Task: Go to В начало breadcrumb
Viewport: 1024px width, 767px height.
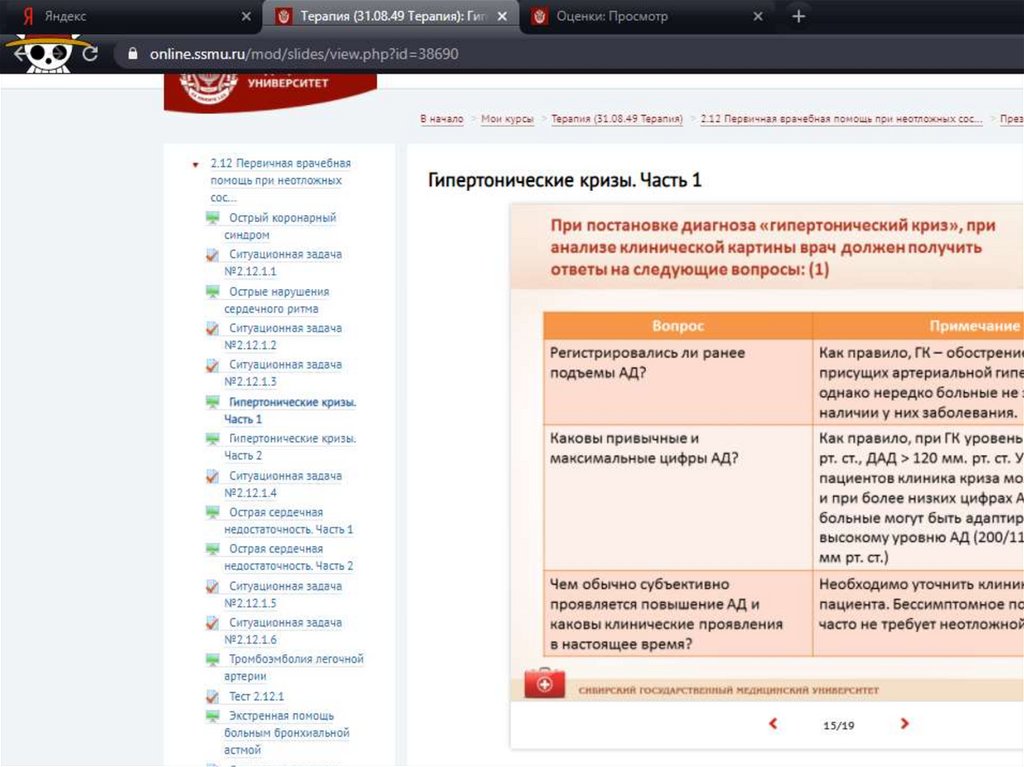Action: (441, 119)
